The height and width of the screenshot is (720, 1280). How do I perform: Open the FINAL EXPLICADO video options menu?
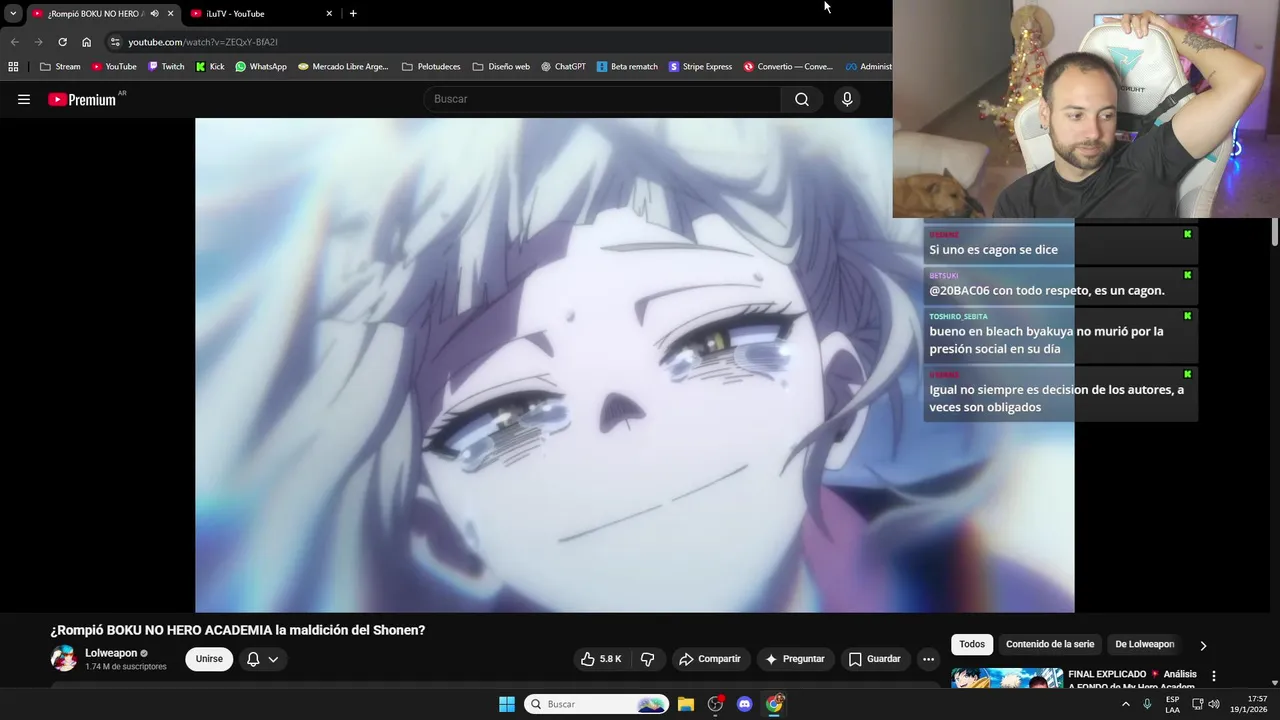[1214, 676]
